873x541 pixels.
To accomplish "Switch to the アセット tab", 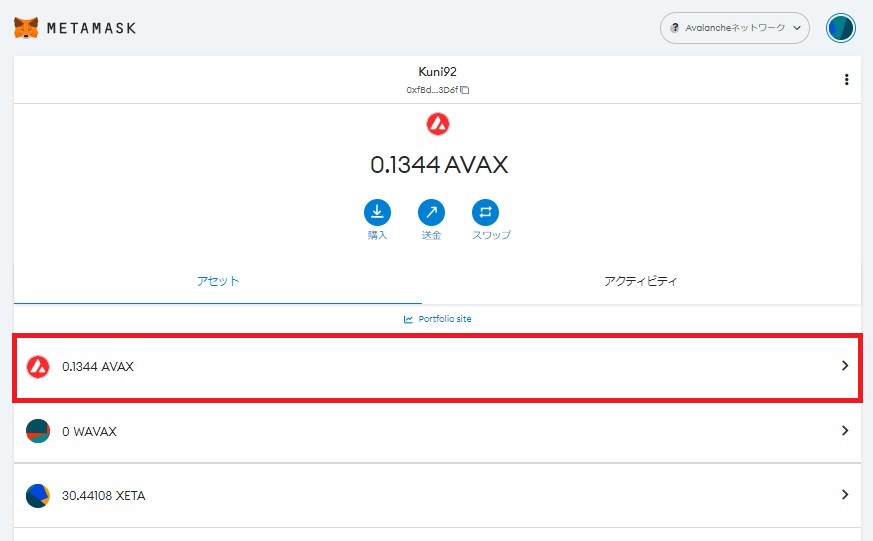I will (218, 281).
